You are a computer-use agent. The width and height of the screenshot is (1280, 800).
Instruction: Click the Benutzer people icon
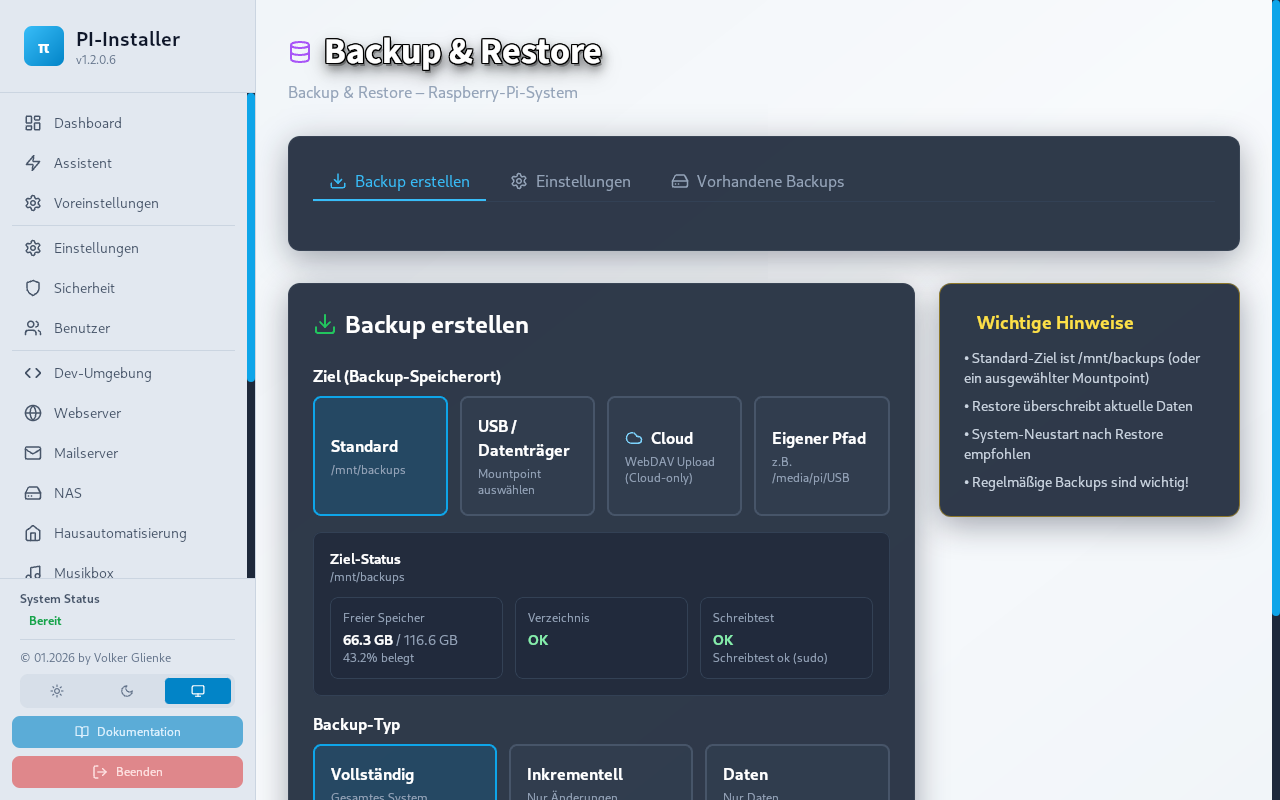[x=33, y=328]
